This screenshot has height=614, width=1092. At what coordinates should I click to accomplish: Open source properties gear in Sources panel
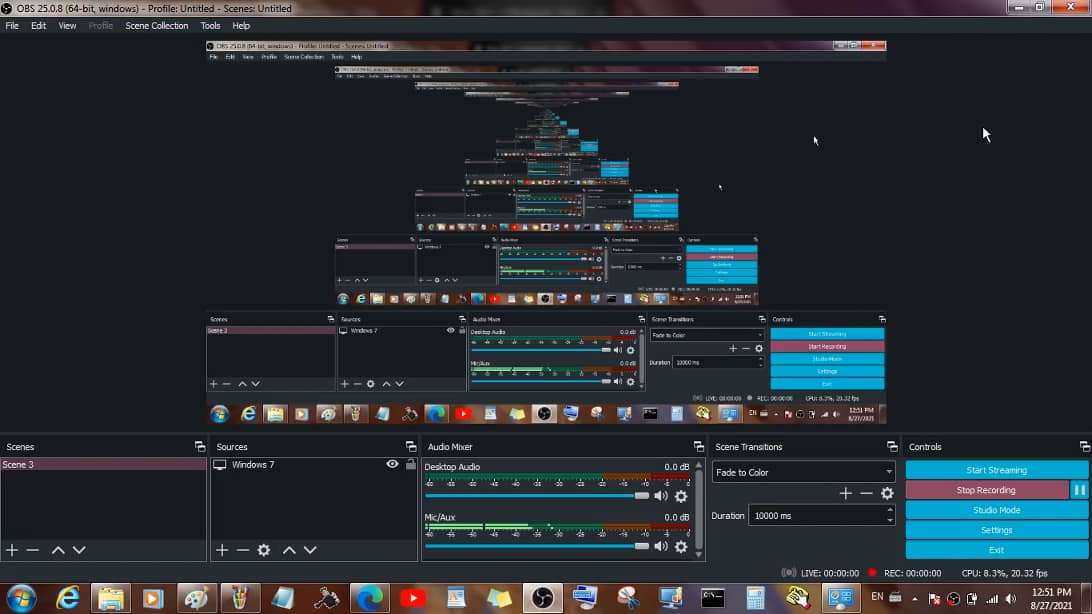click(264, 550)
